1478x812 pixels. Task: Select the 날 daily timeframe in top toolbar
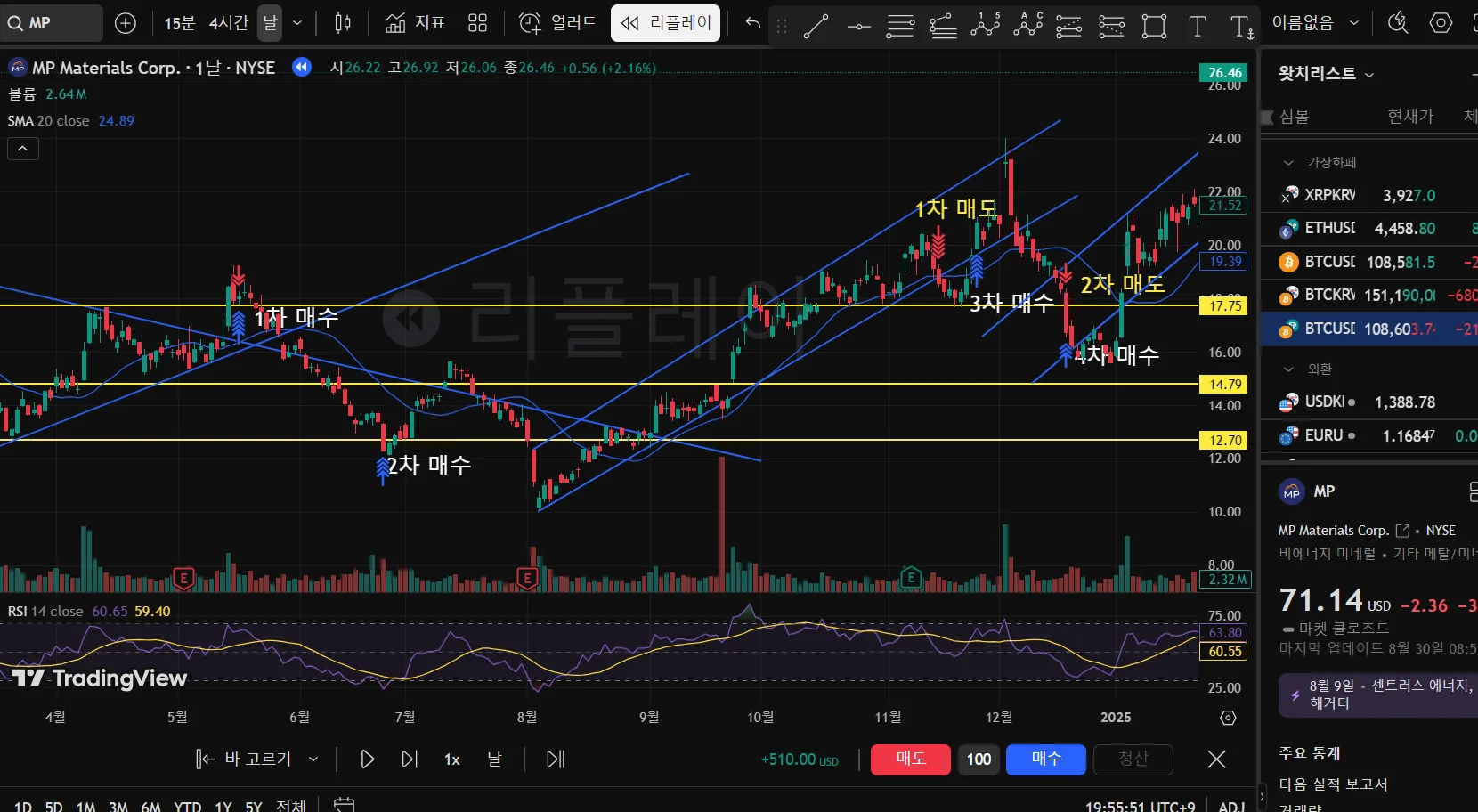pyautogui.click(x=270, y=23)
